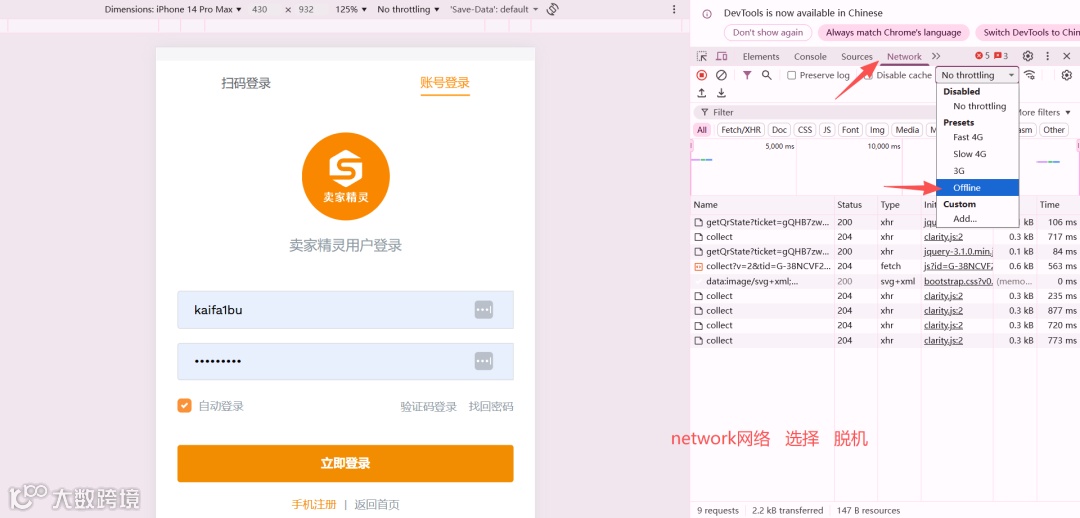The image size is (1080, 518).
Task: Toggle the 自动登录 checkbox
Action: [x=184, y=406]
